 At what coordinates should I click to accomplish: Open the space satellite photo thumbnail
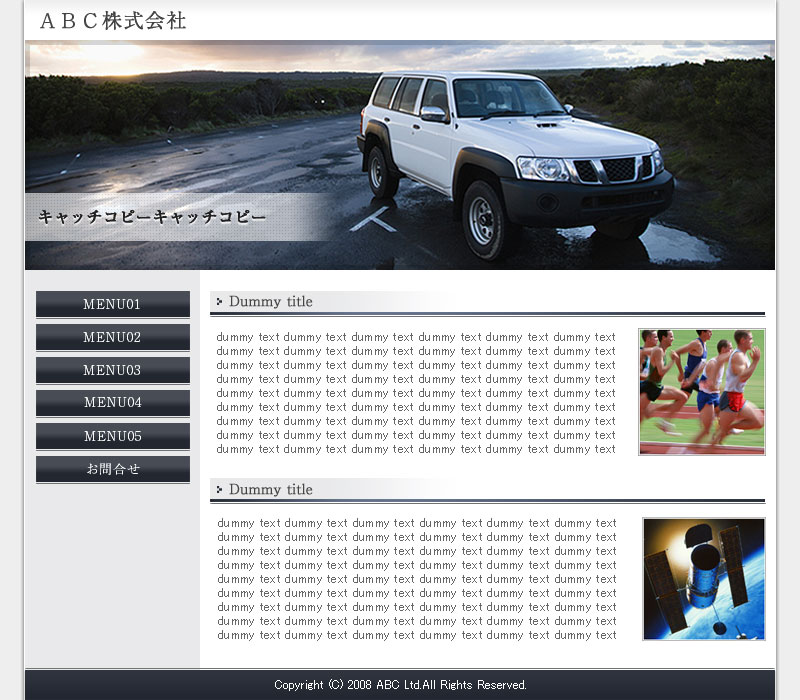704,579
